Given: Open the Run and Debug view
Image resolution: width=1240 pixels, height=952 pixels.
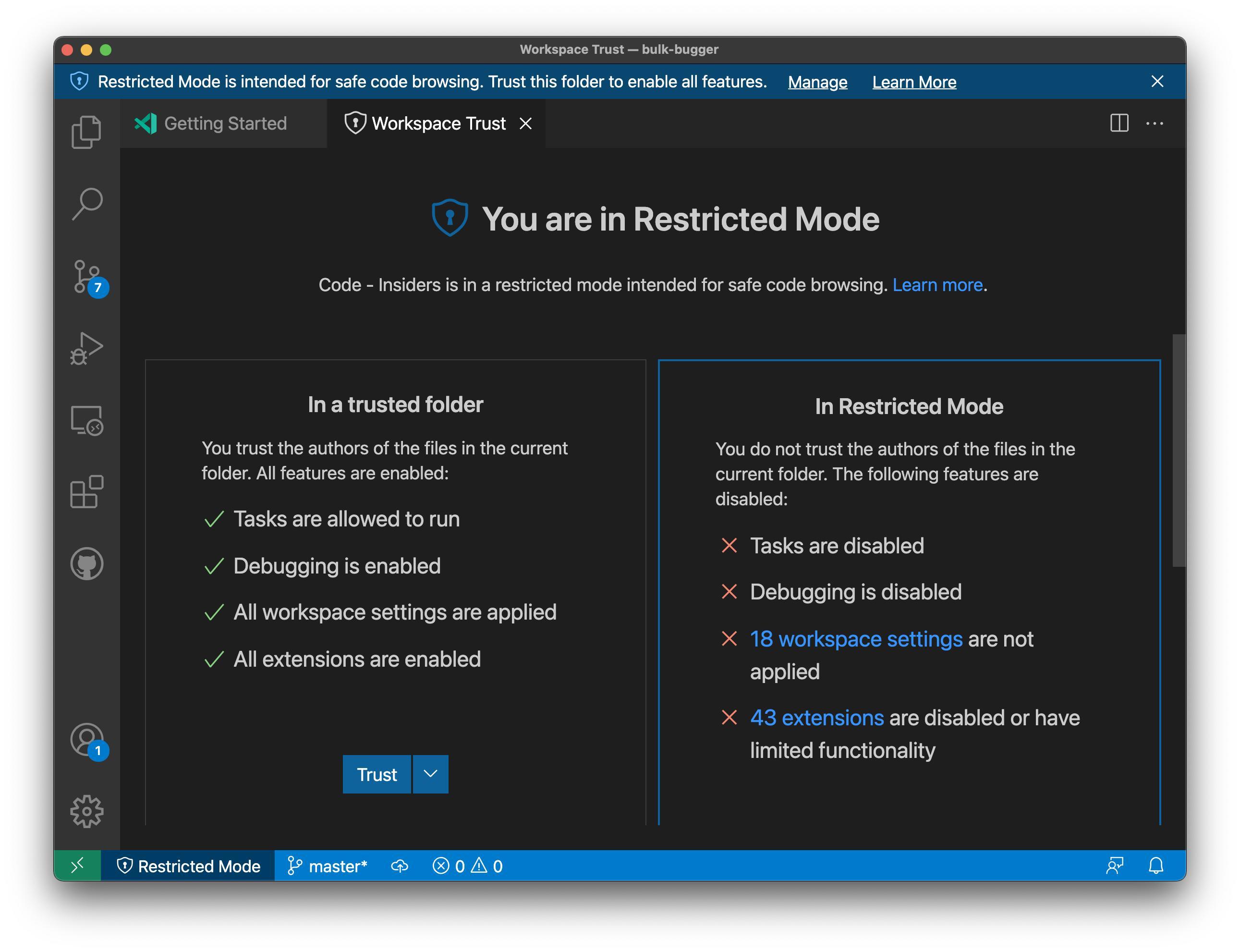Looking at the screenshot, I should click(x=86, y=348).
